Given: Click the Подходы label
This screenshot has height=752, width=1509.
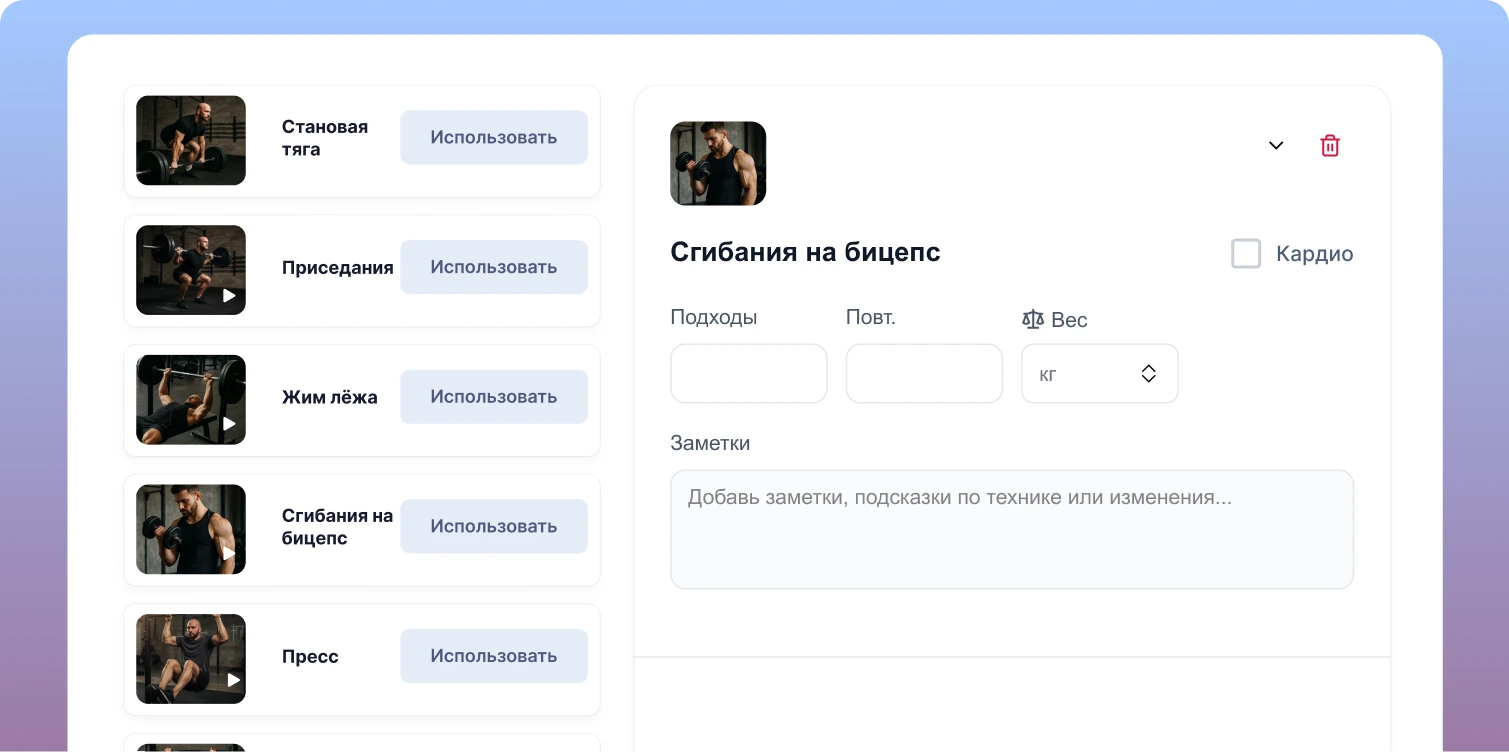Looking at the screenshot, I should [x=714, y=318].
